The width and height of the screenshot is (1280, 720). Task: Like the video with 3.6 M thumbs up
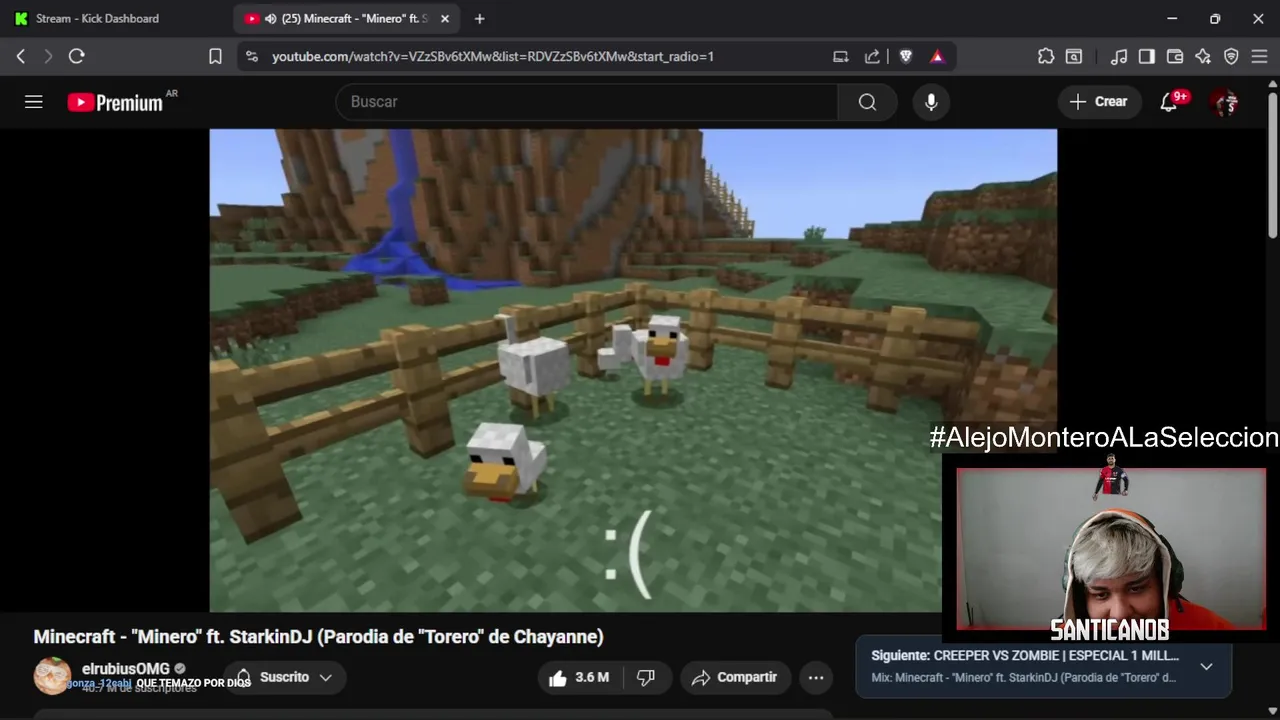(579, 678)
